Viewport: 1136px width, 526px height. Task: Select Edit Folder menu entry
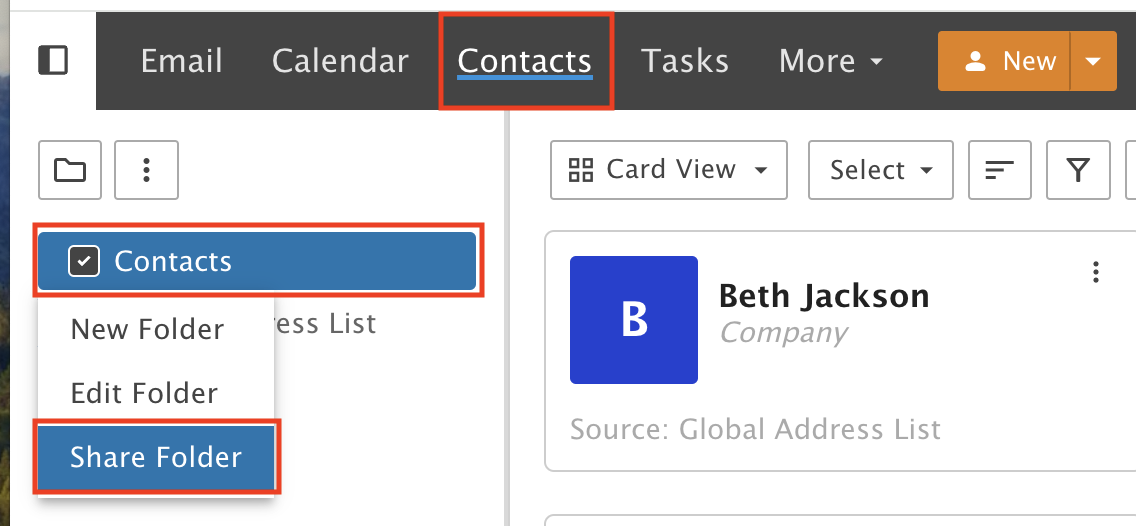[144, 393]
